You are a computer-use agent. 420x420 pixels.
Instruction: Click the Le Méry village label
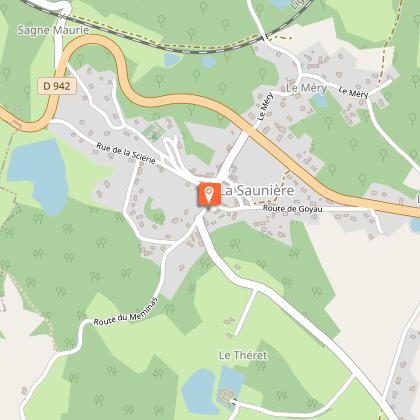tap(306, 88)
